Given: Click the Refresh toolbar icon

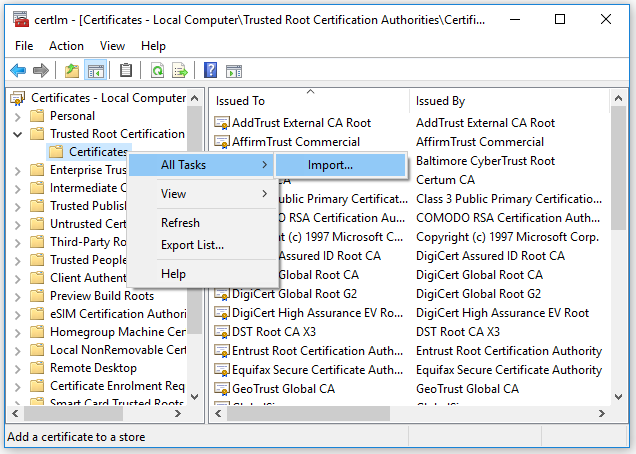Looking at the screenshot, I should coord(157,70).
